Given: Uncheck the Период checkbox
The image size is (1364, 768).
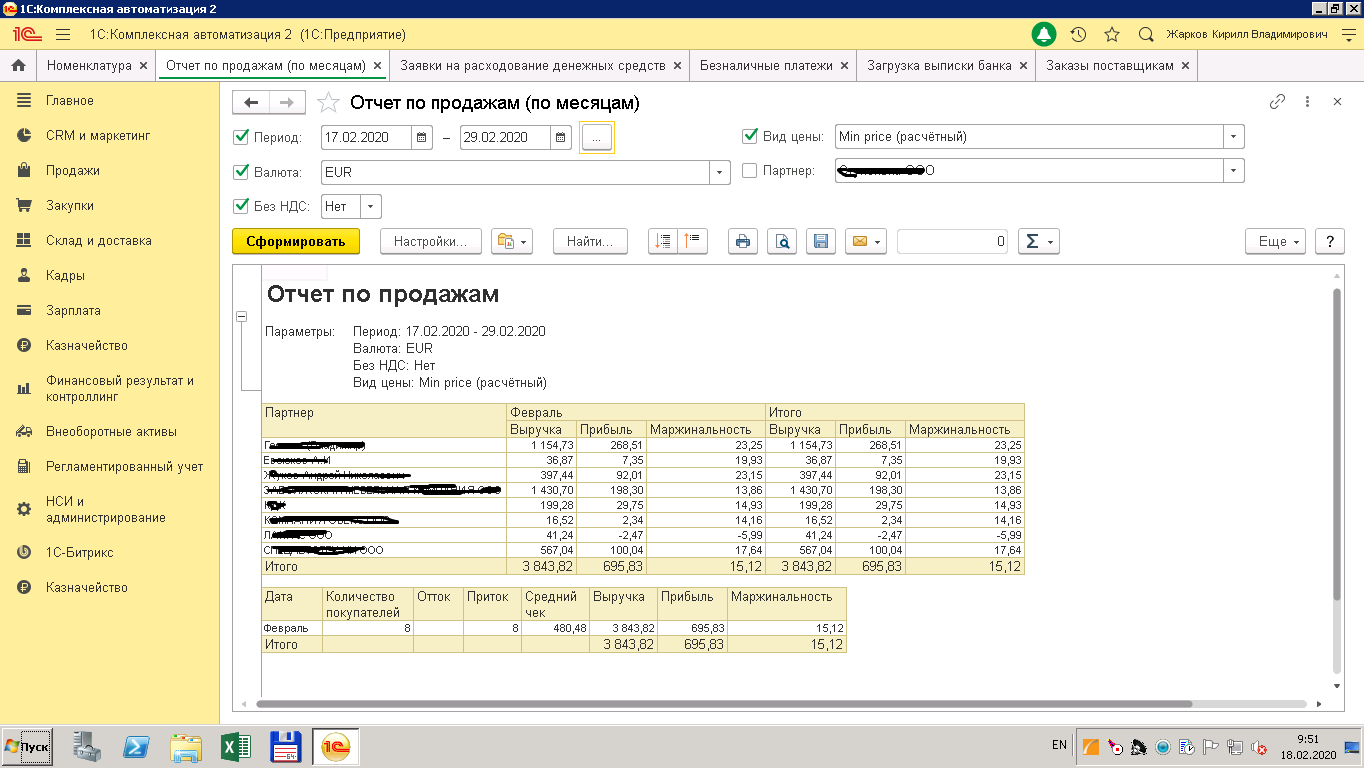Looking at the screenshot, I should click(x=240, y=137).
